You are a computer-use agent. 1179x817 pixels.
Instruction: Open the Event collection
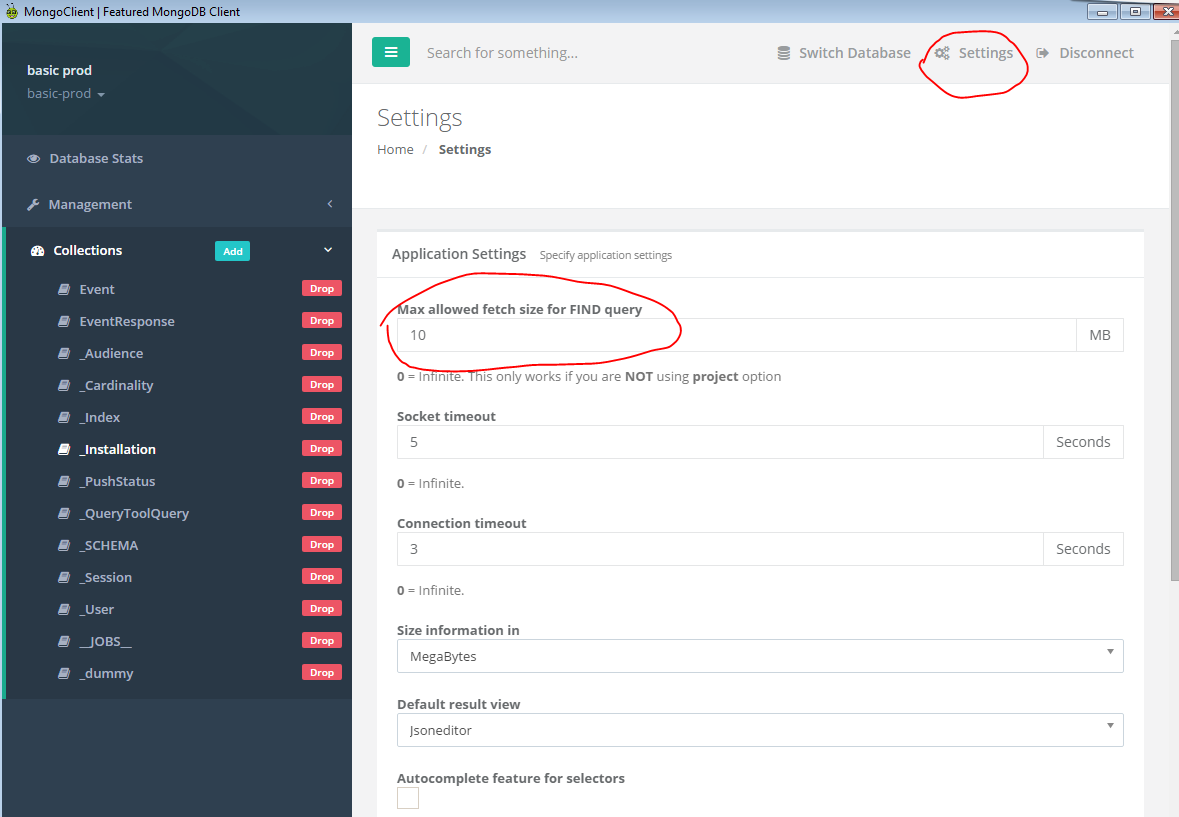click(x=97, y=289)
